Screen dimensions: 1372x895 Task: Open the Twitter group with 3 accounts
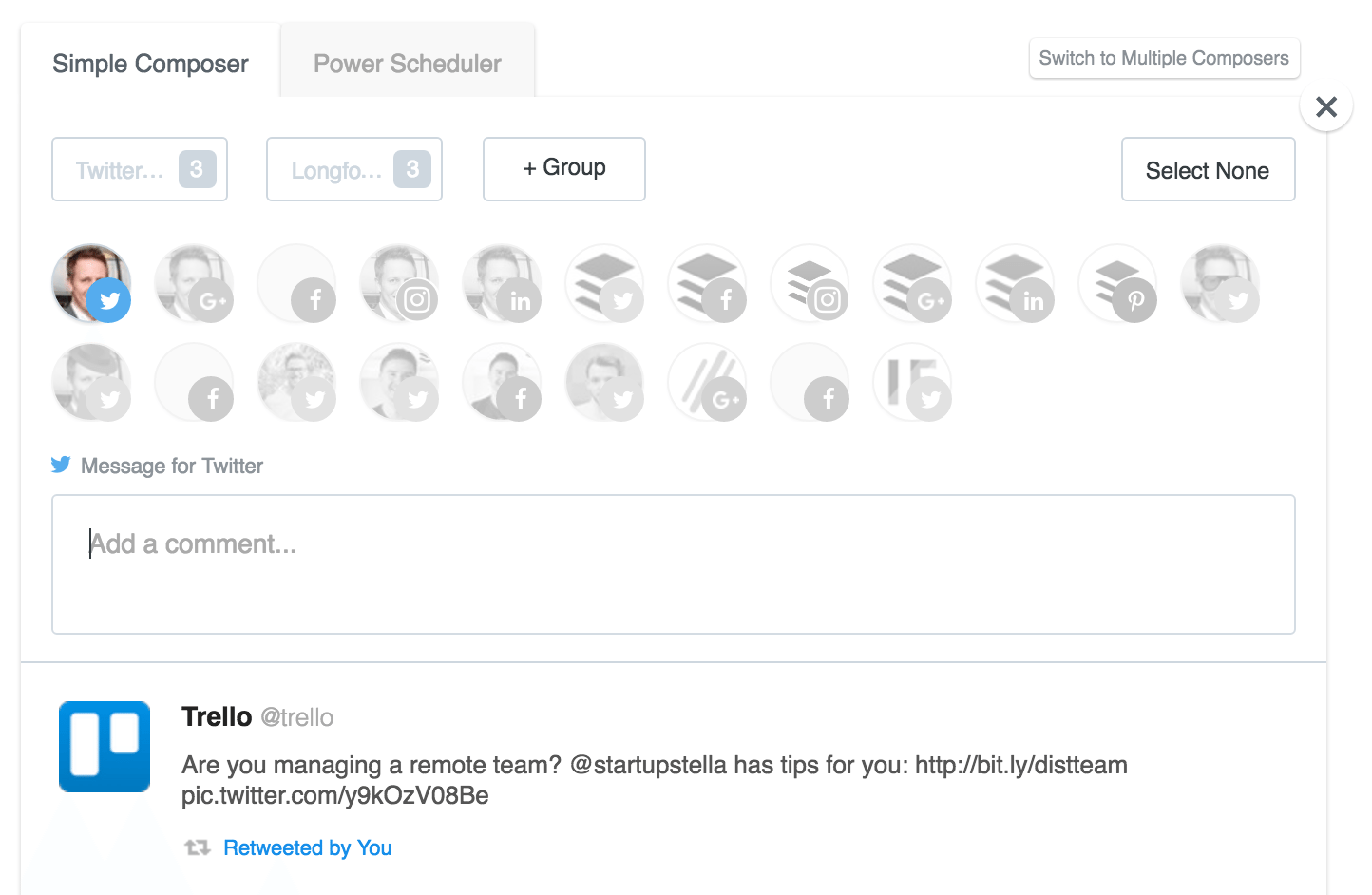[x=140, y=169]
